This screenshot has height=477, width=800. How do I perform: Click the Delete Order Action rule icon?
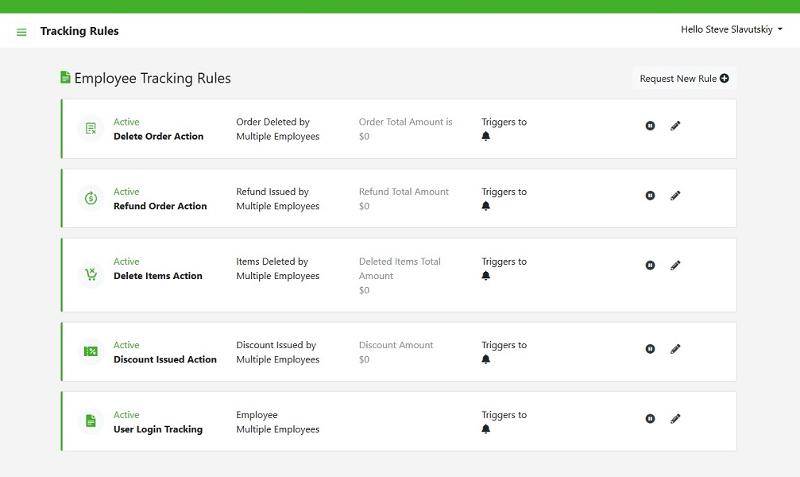pos(91,129)
